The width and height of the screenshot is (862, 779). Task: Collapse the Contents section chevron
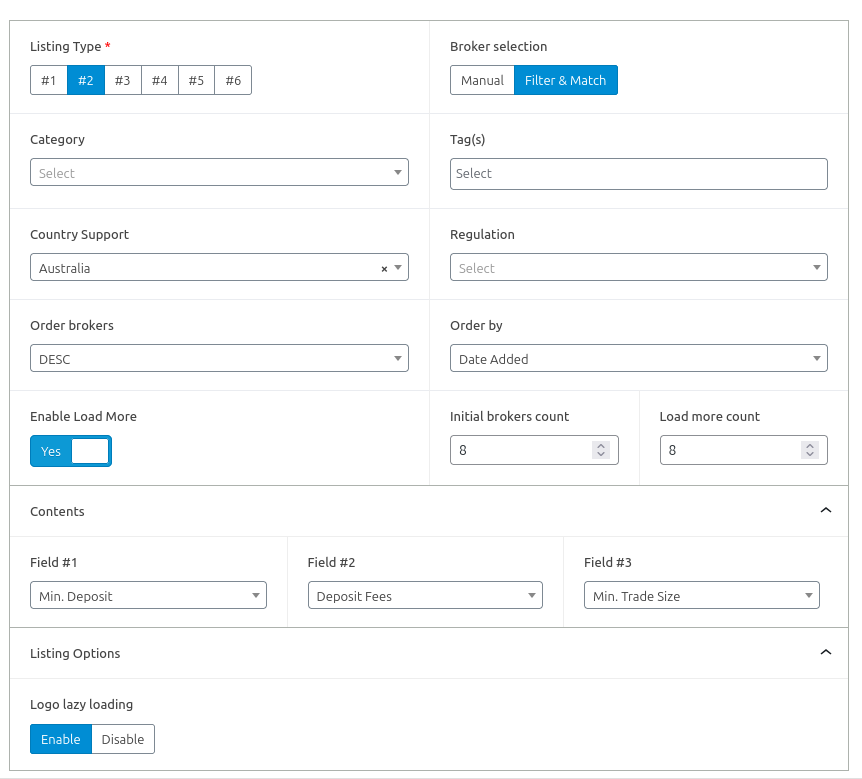[825, 510]
